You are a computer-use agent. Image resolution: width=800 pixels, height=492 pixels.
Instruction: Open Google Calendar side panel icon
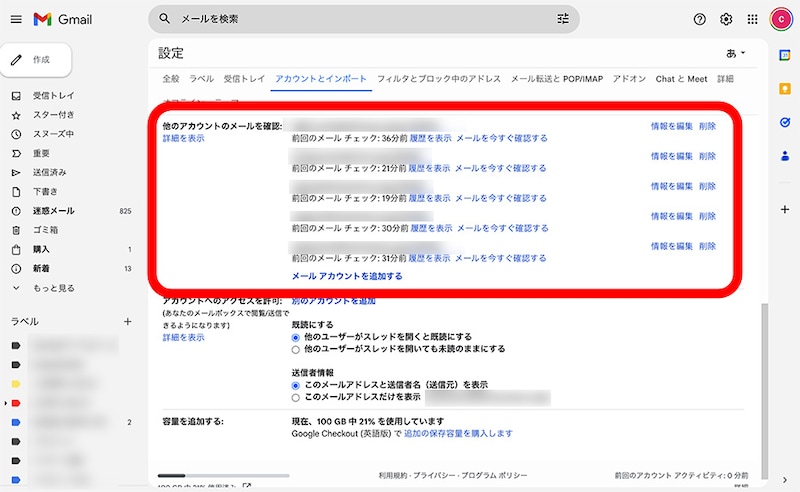785,55
